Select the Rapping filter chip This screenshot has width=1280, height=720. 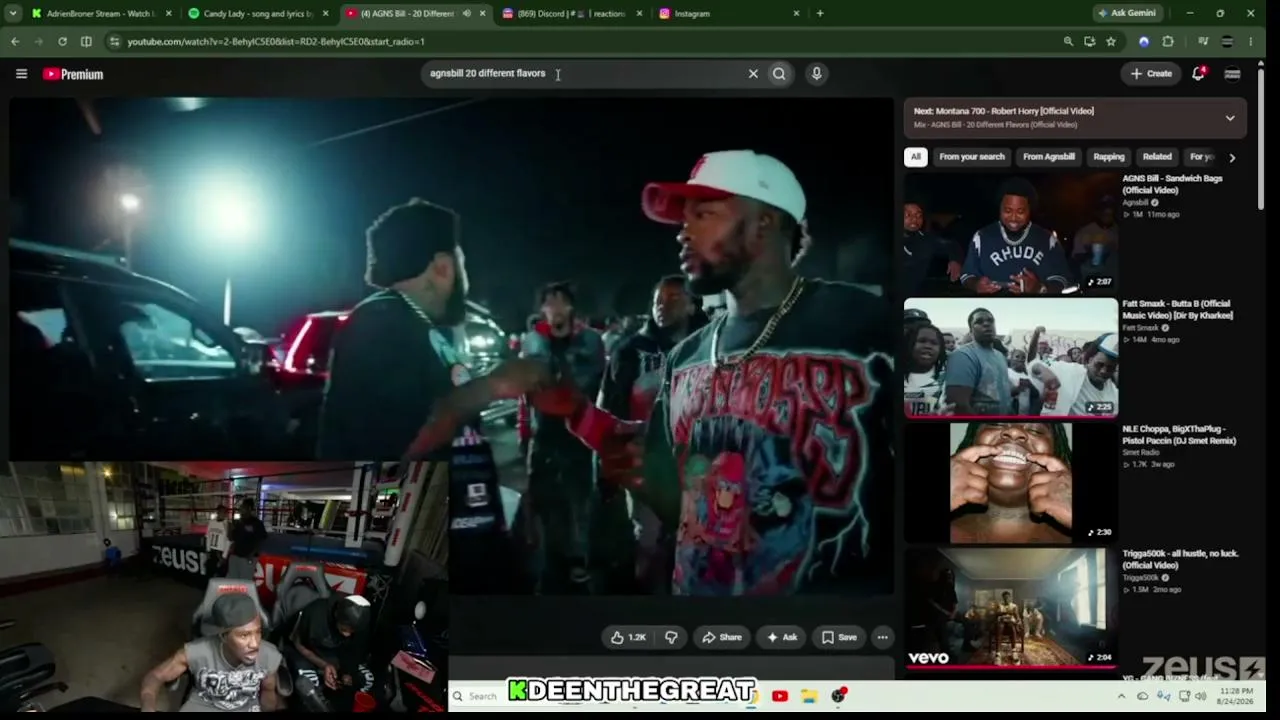(1109, 157)
